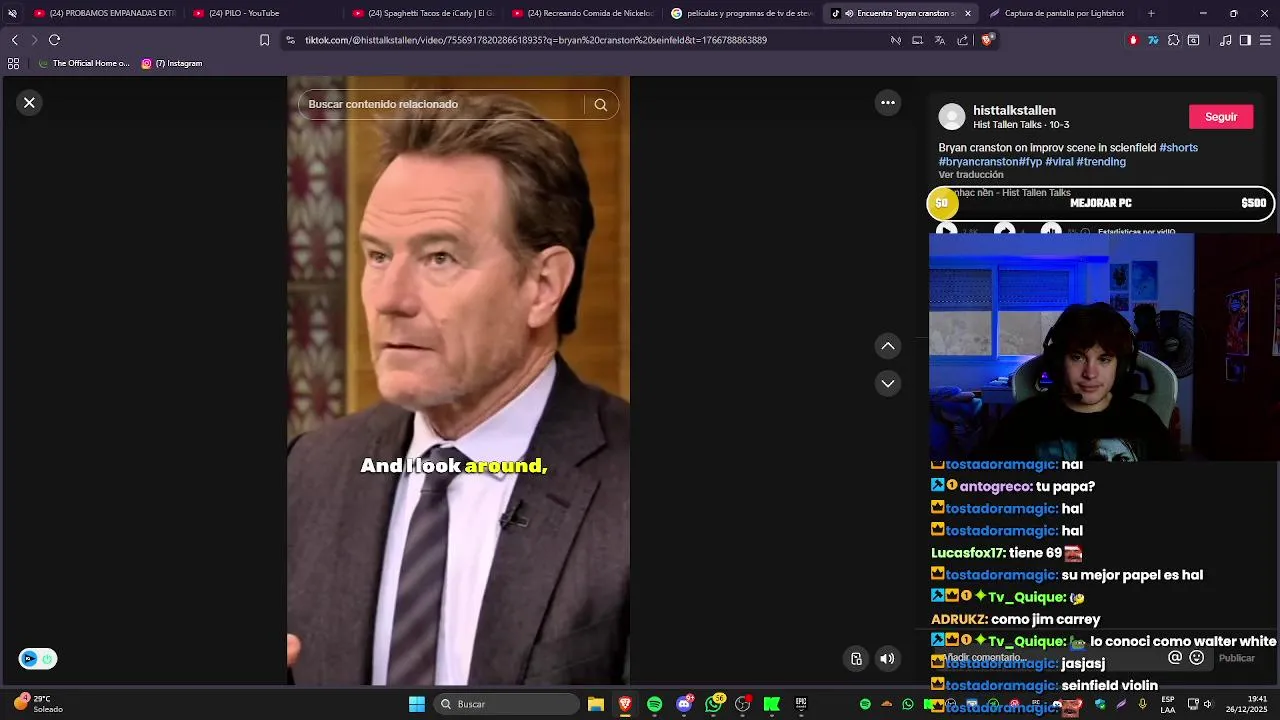Viewport: 1280px width, 720px height.
Task: Open the apps grid in bookmarks bar
Action: [13, 63]
